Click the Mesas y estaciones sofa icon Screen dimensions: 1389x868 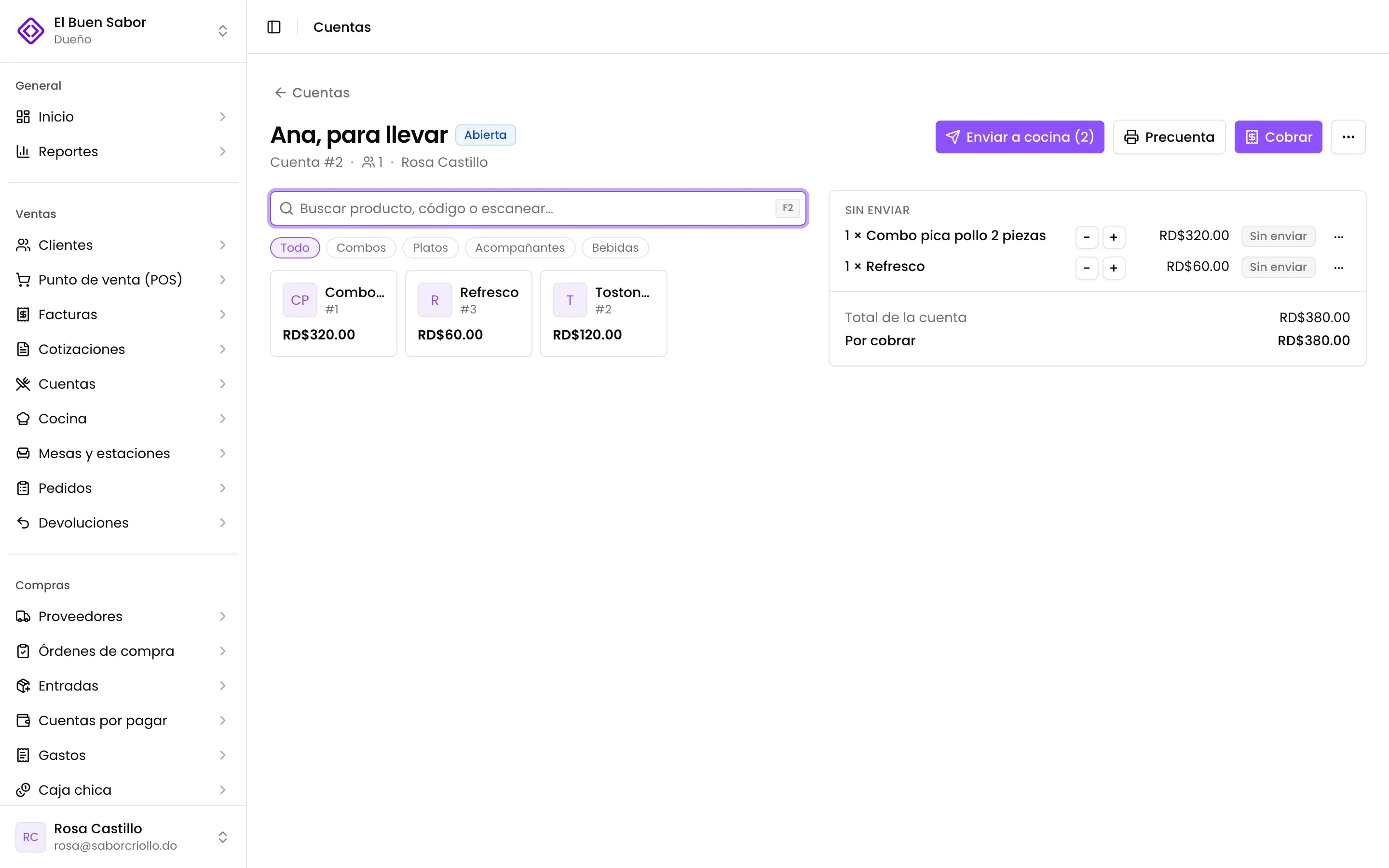(23, 453)
